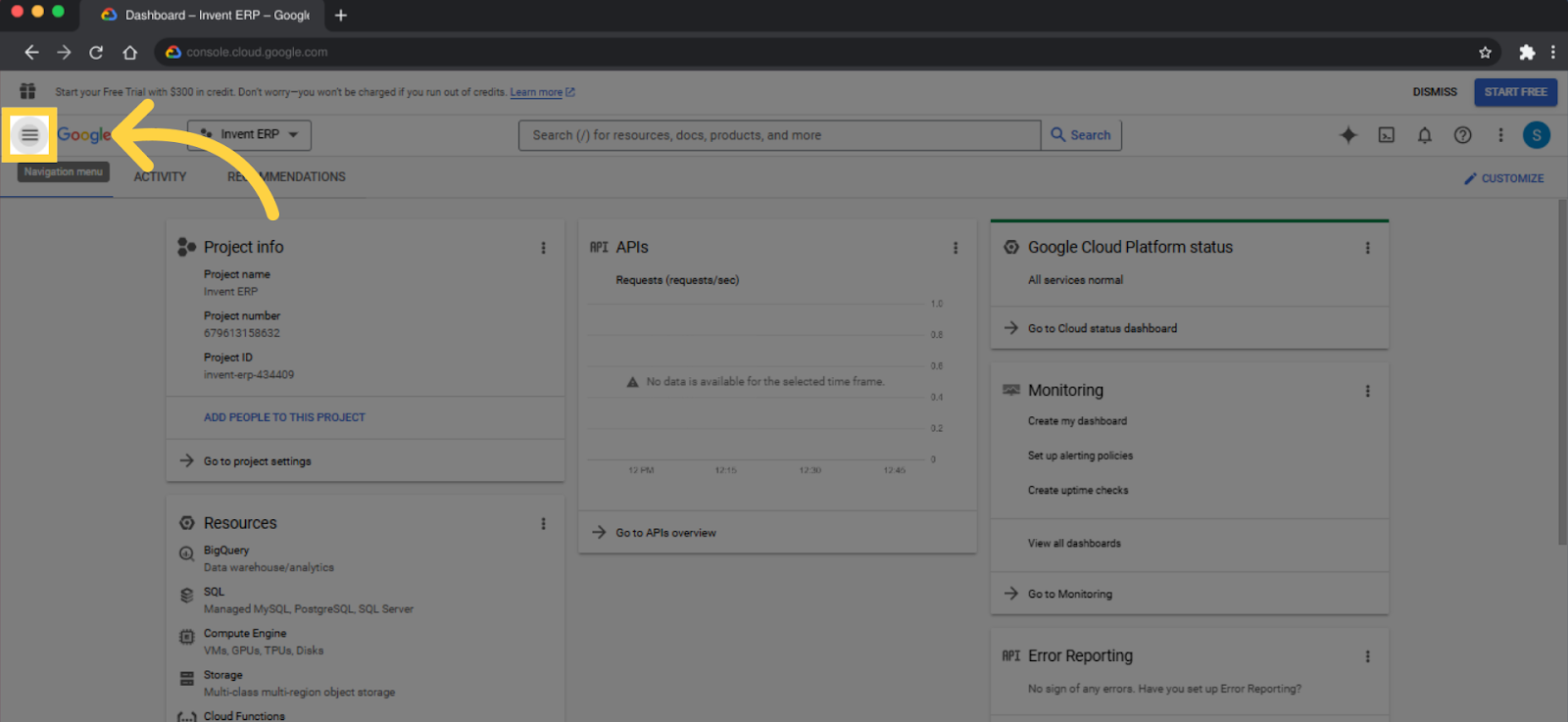Click the gift icon in free trial banner
1568x722 pixels.
tap(27, 91)
